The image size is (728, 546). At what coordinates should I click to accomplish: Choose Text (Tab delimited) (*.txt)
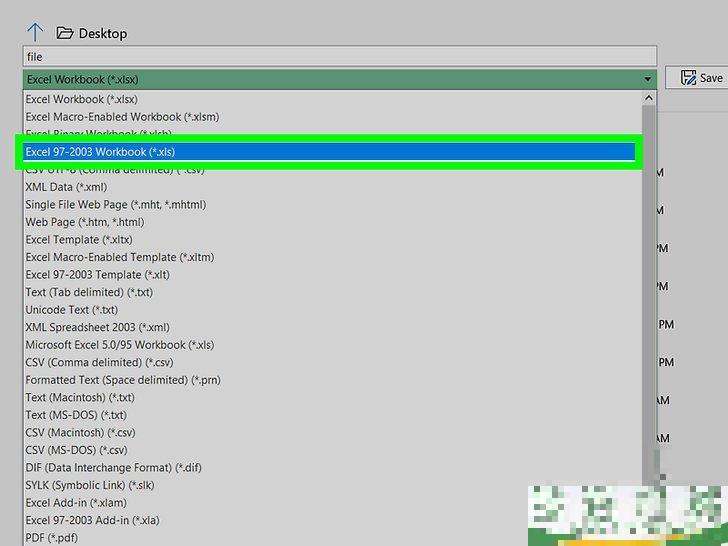tap(89, 292)
